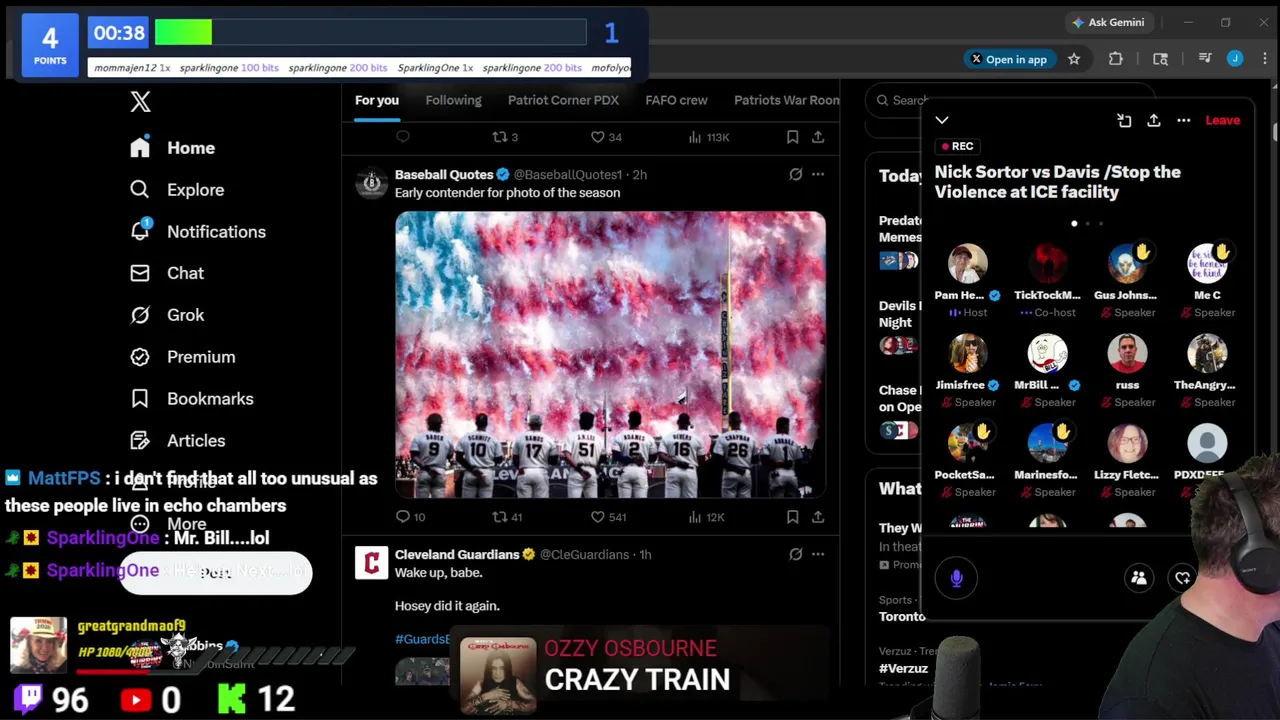Select the Gus Johns... speaker avatar
Image resolution: width=1280 pixels, height=720 pixels.
click(x=1127, y=264)
